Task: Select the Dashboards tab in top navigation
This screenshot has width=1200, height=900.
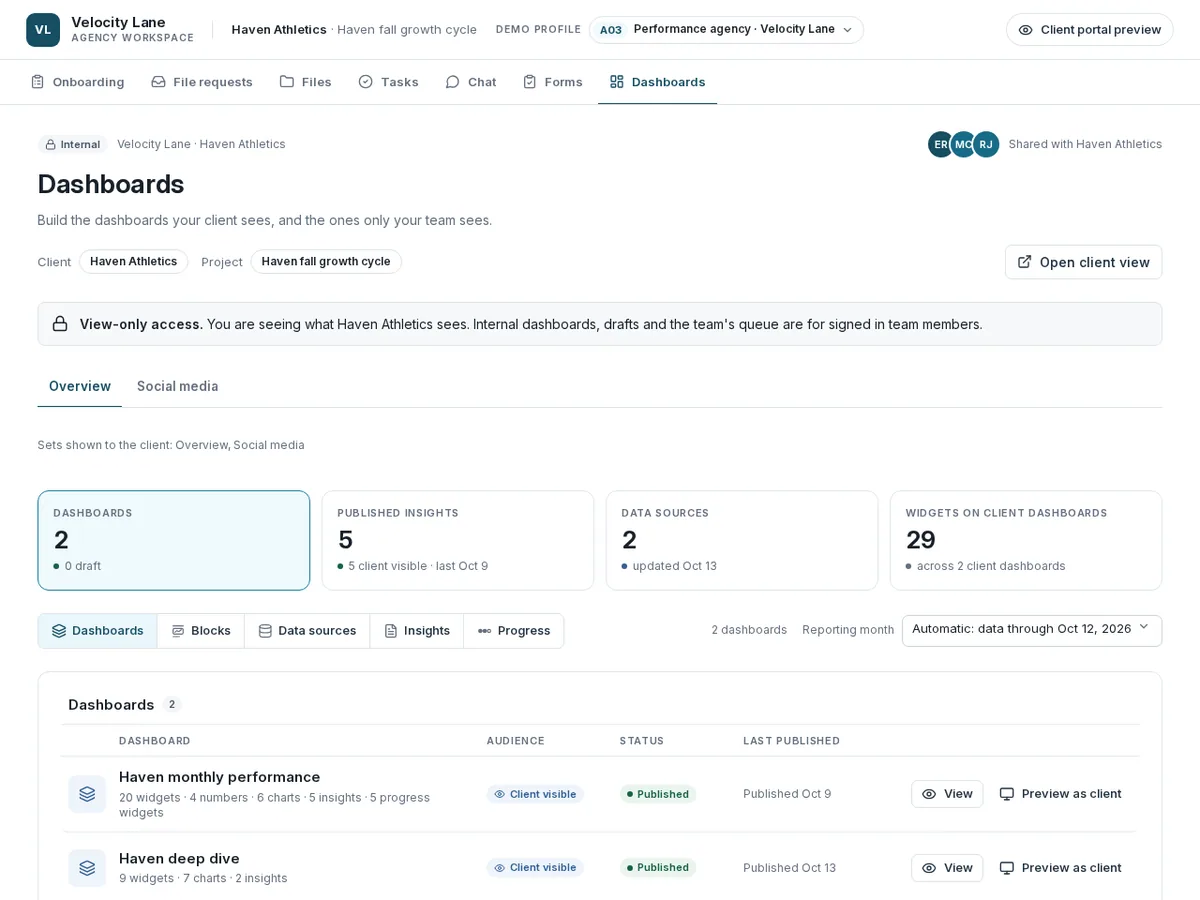Action: pyautogui.click(x=657, y=82)
